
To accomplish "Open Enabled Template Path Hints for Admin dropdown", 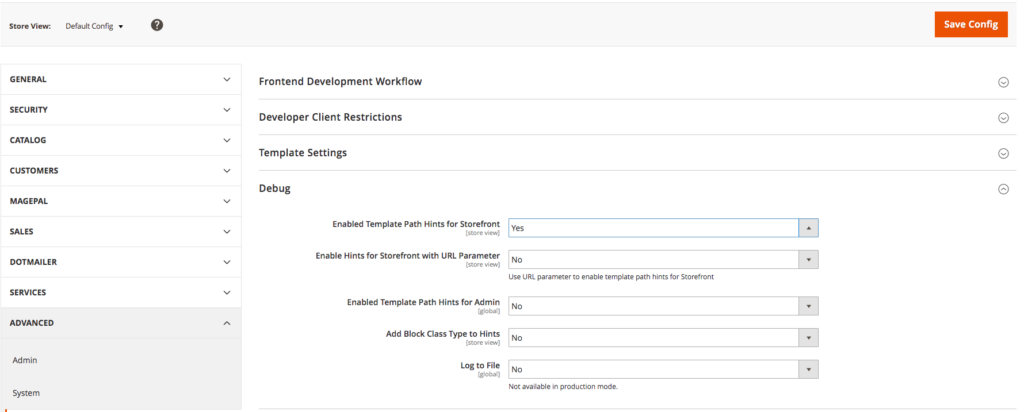I will coord(663,306).
